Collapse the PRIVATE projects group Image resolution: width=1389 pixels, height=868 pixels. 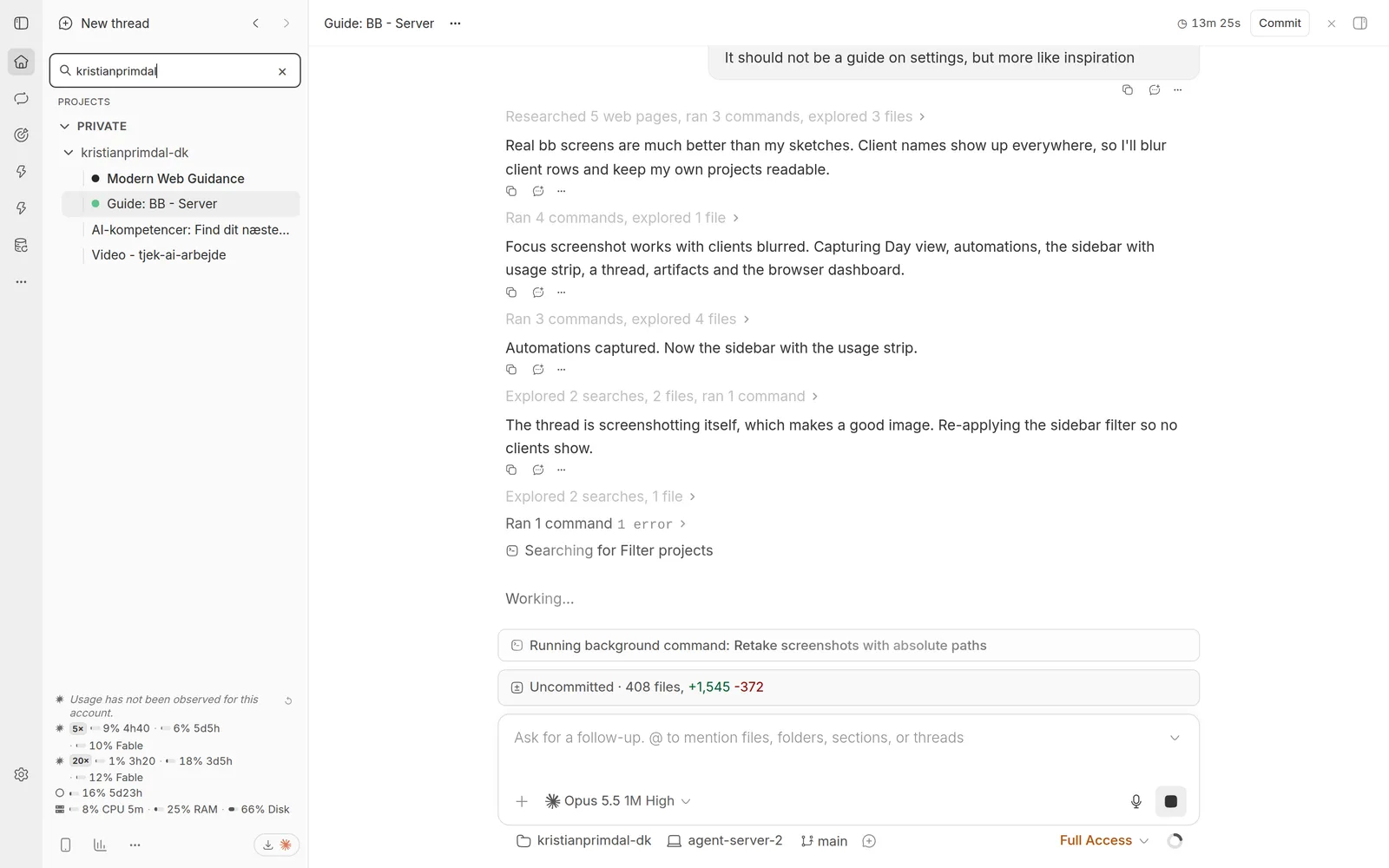64,127
